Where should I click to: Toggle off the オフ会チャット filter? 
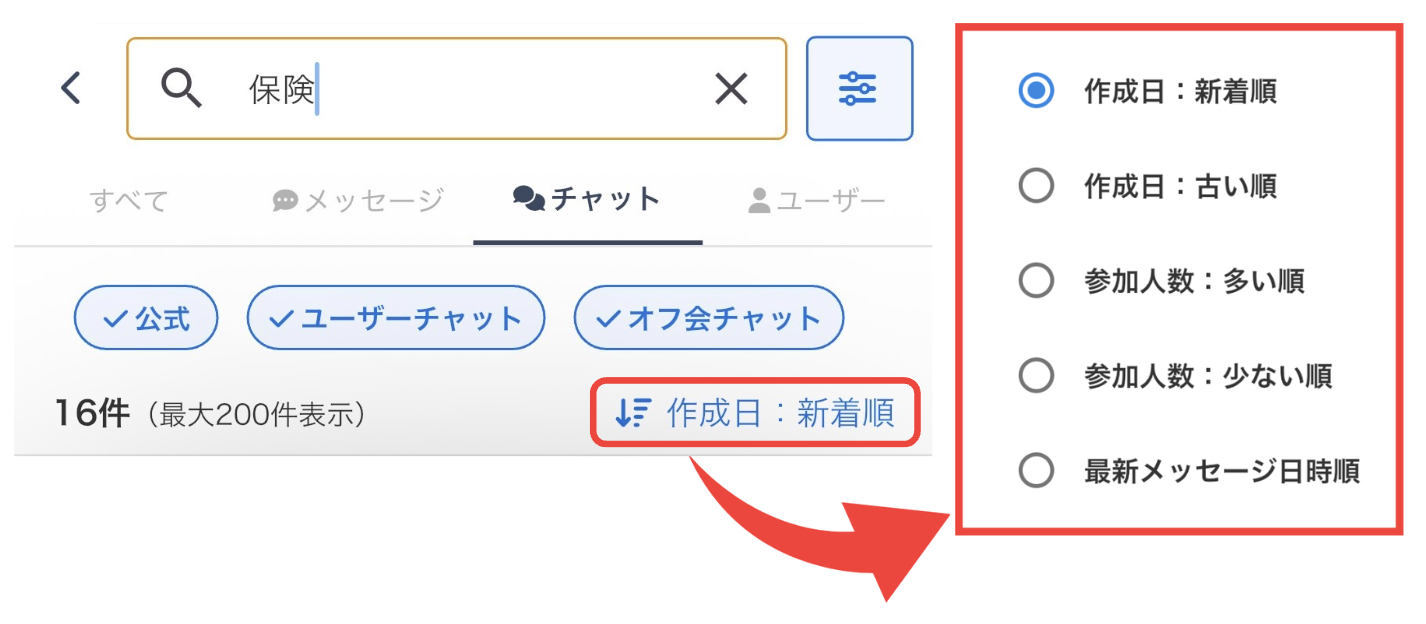tap(708, 317)
